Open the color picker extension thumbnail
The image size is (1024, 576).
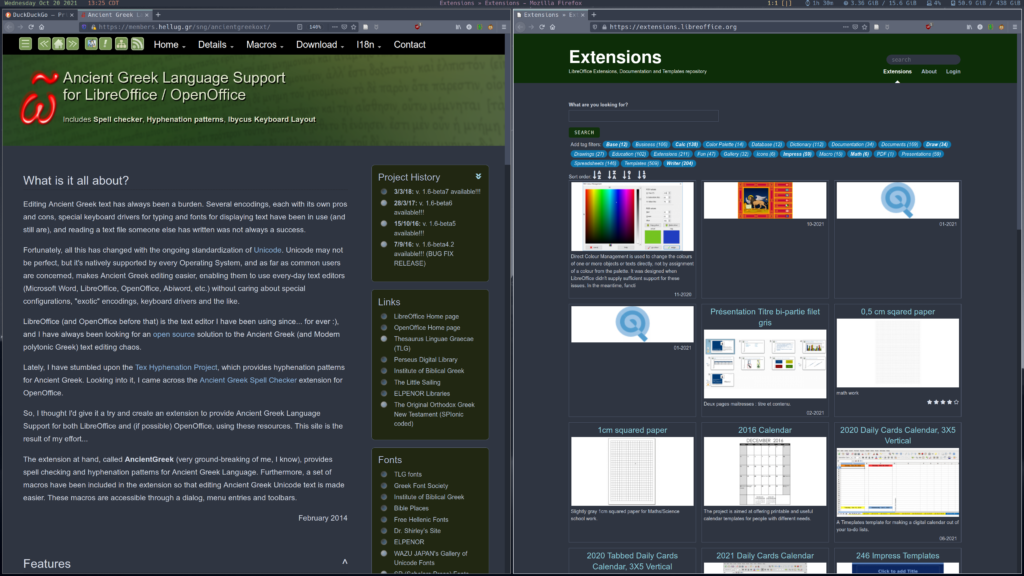click(632, 217)
